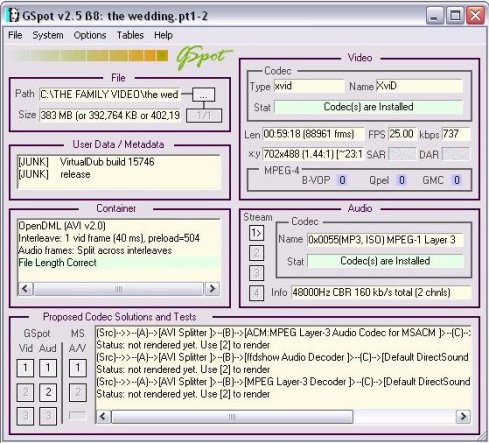
Task: Select audio stream 3 button
Action: pyautogui.click(x=256, y=273)
